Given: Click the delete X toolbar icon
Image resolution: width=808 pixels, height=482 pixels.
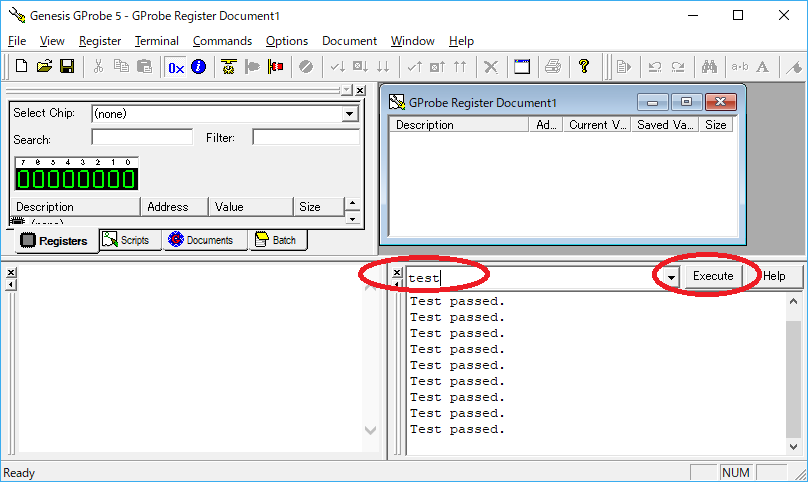Looking at the screenshot, I should tap(491, 67).
